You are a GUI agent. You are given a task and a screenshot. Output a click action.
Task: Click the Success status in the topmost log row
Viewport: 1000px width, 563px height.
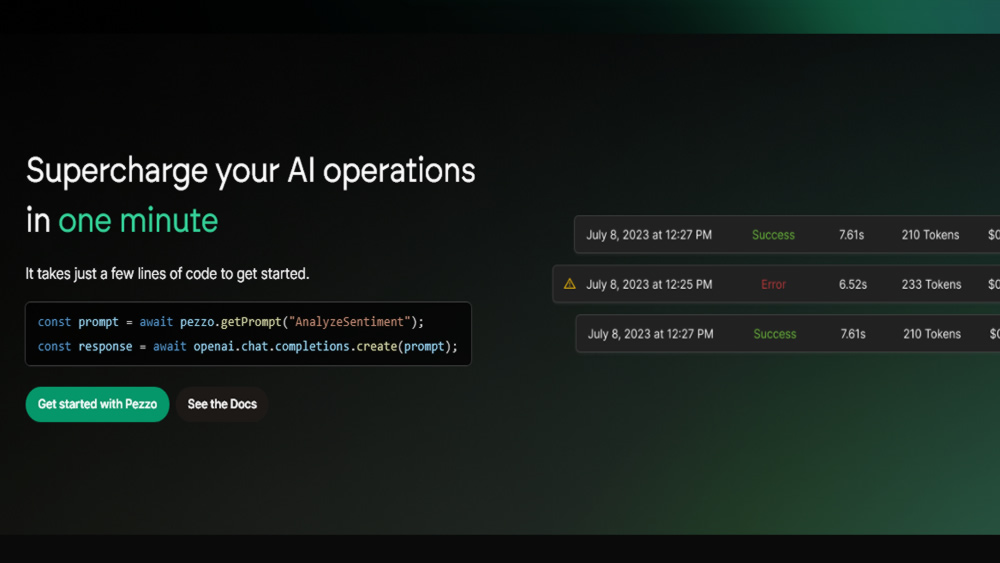[773, 235]
